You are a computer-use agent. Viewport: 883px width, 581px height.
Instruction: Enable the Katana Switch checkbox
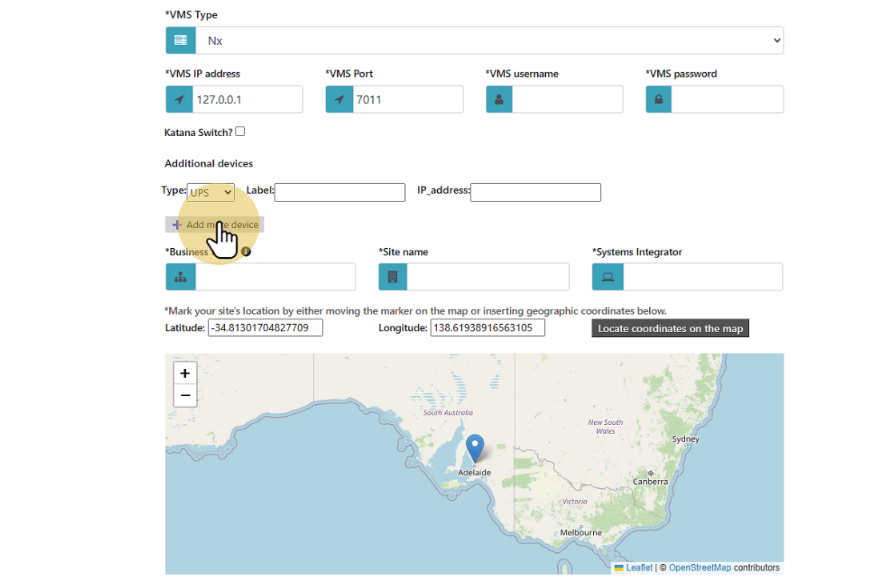pyautogui.click(x=240, y=131)
